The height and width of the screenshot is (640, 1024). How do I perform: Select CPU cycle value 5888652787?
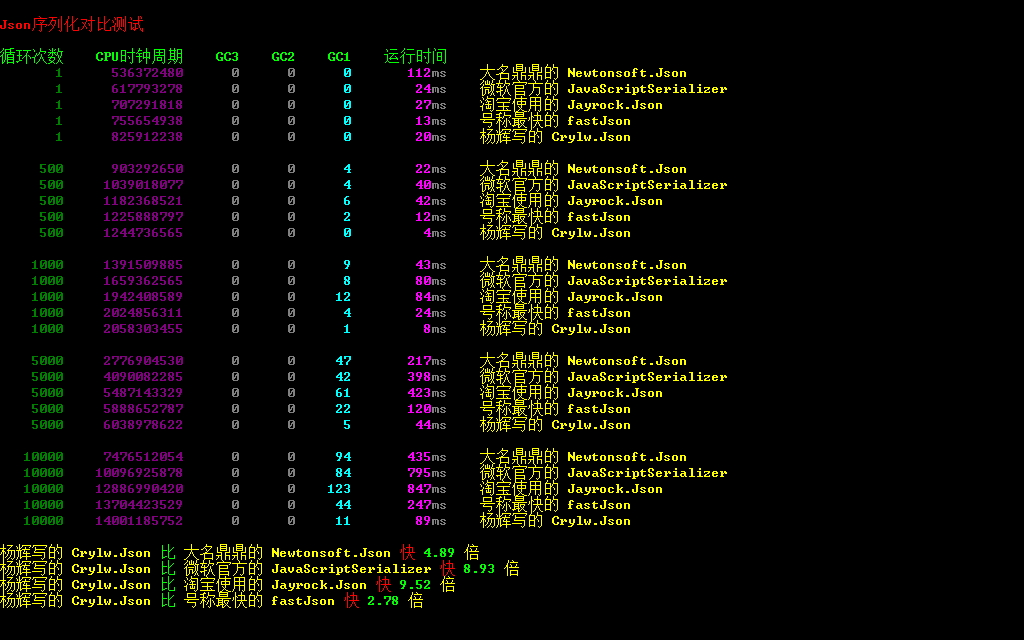click(143, 409)
